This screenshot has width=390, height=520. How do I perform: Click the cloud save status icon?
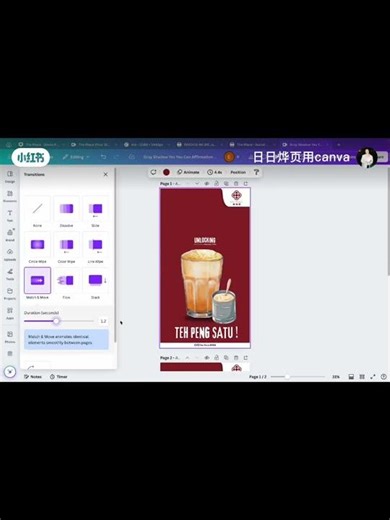tap(132, 157)
